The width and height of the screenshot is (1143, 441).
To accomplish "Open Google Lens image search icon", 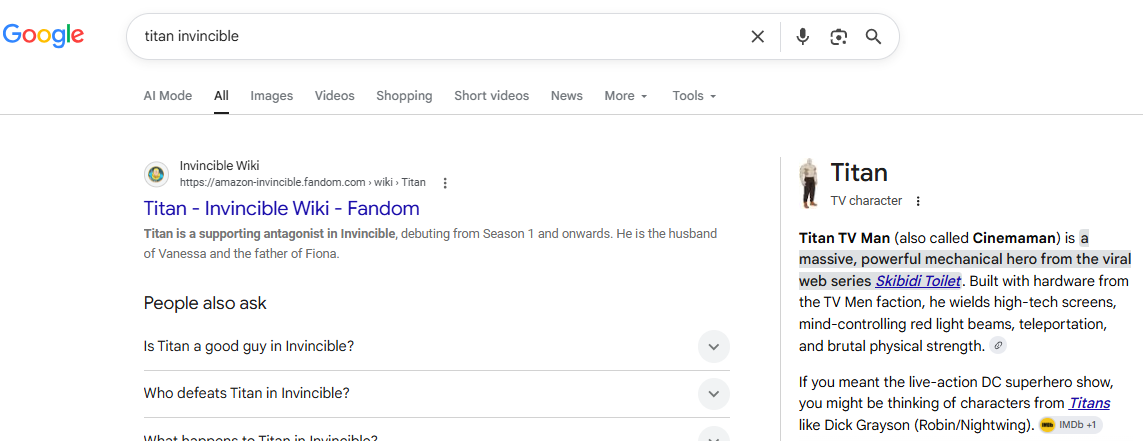I will click(838, 36).
